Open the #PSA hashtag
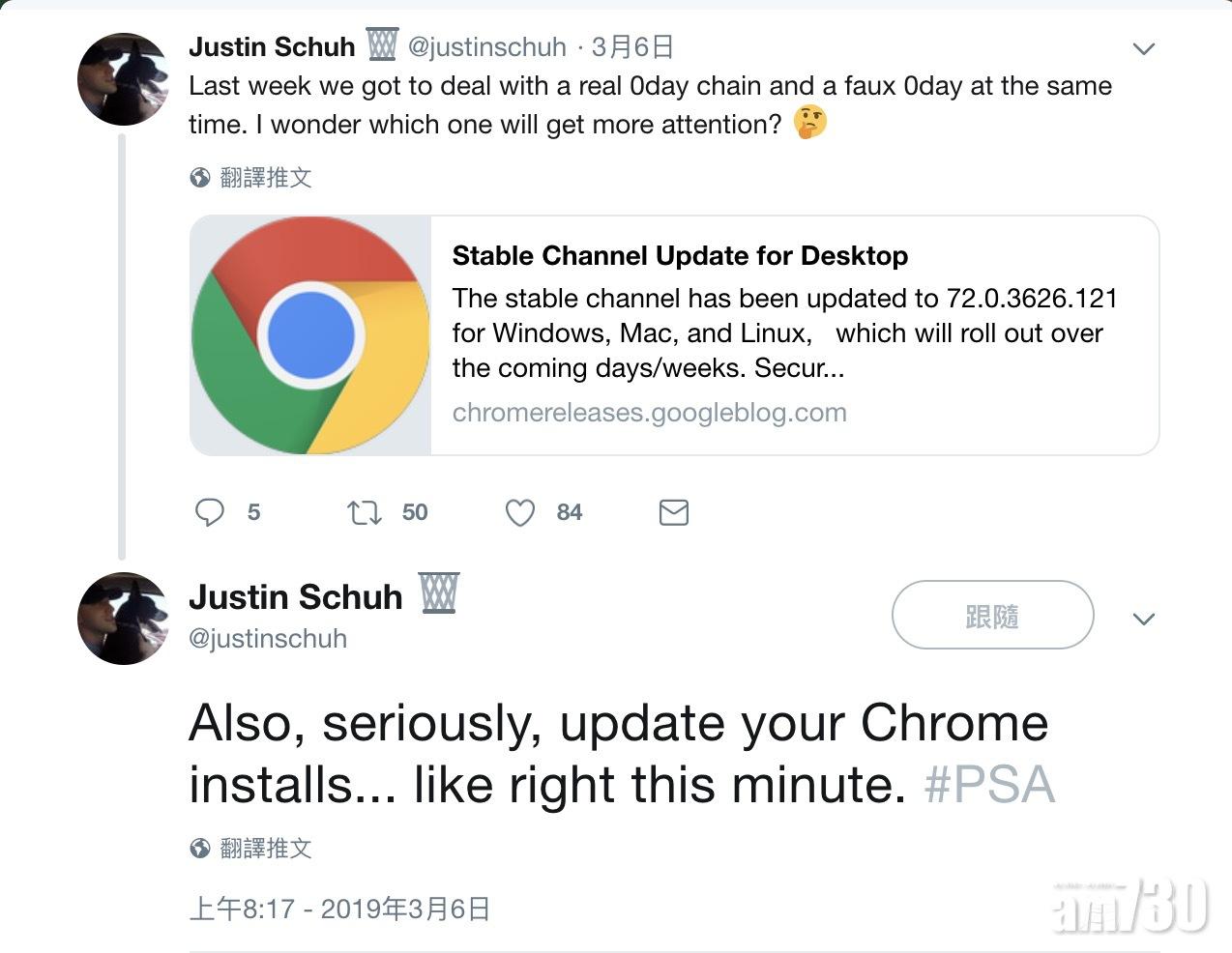 pyautogui.click(x=989, y=785)
